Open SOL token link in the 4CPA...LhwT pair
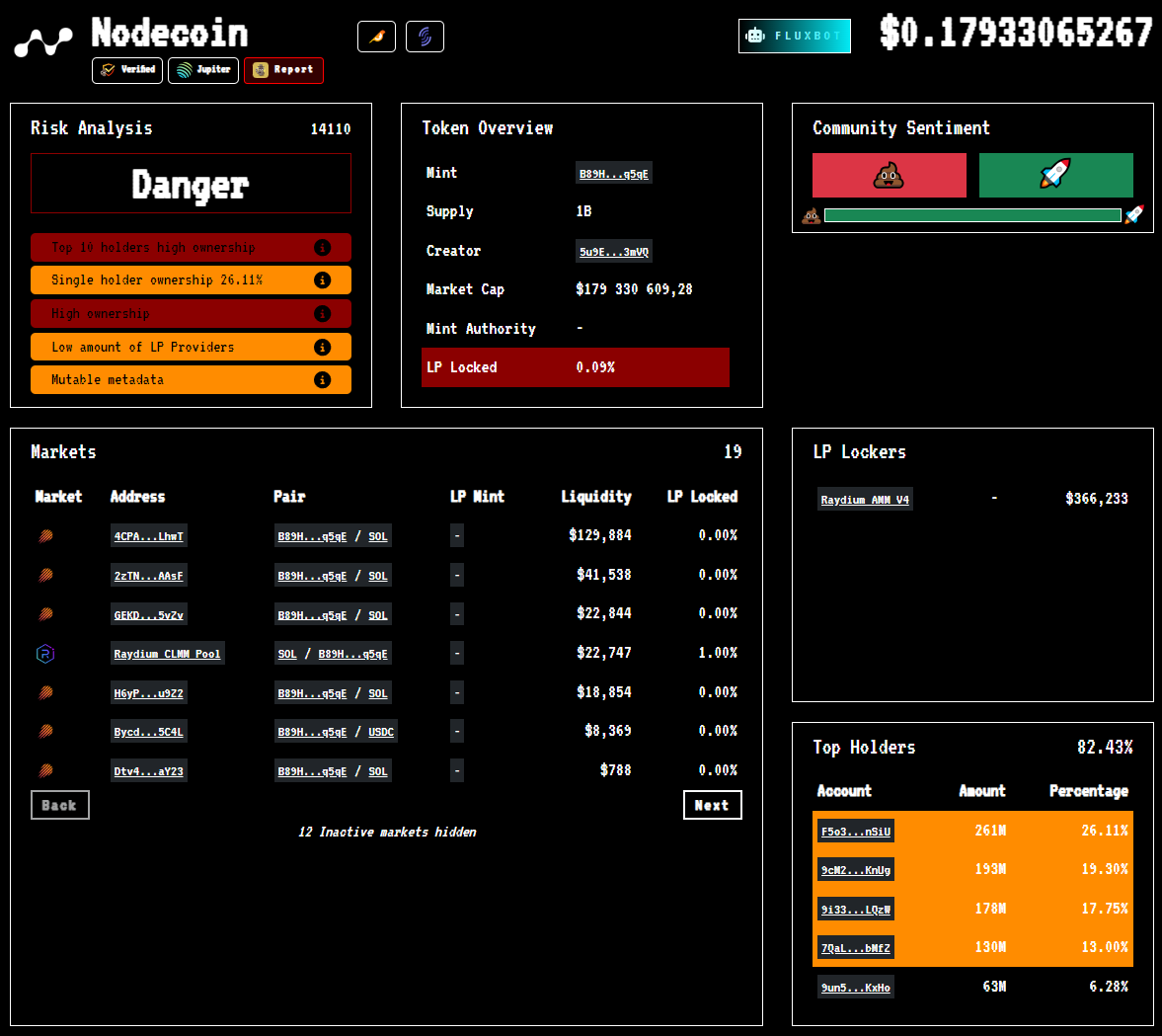This screenshot has width=1162, height=1036. pos(378,536)
